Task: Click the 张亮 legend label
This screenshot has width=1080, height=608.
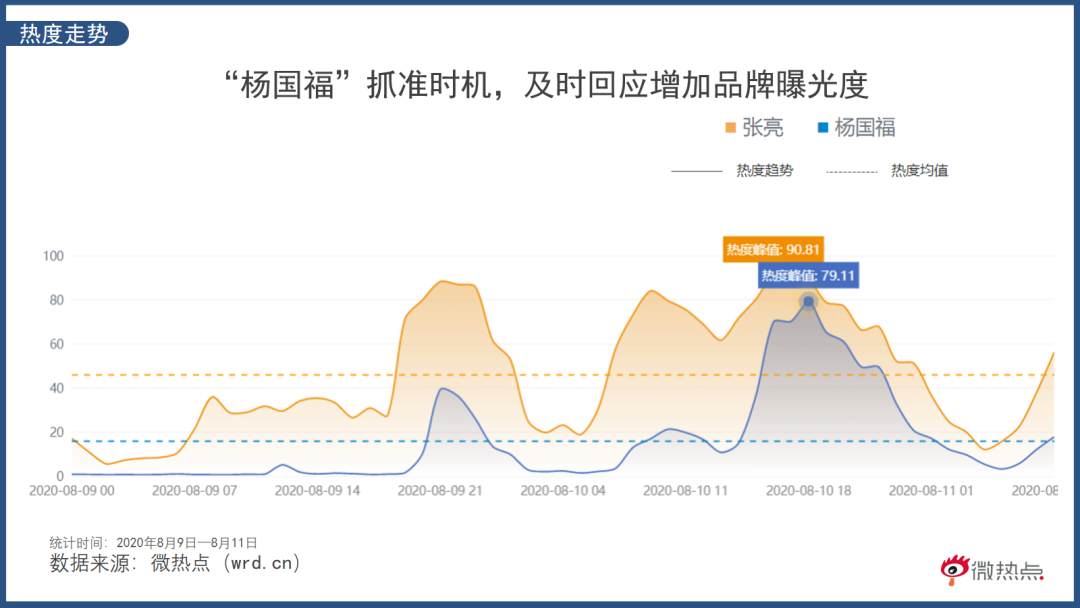Action: [x=762, y=127]
